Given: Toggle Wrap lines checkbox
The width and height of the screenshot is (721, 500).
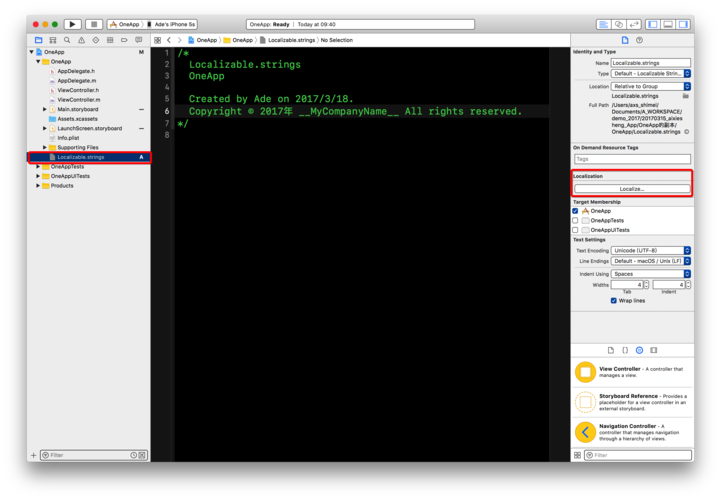Looking at the screenshot, I should [x=613, y=300].
